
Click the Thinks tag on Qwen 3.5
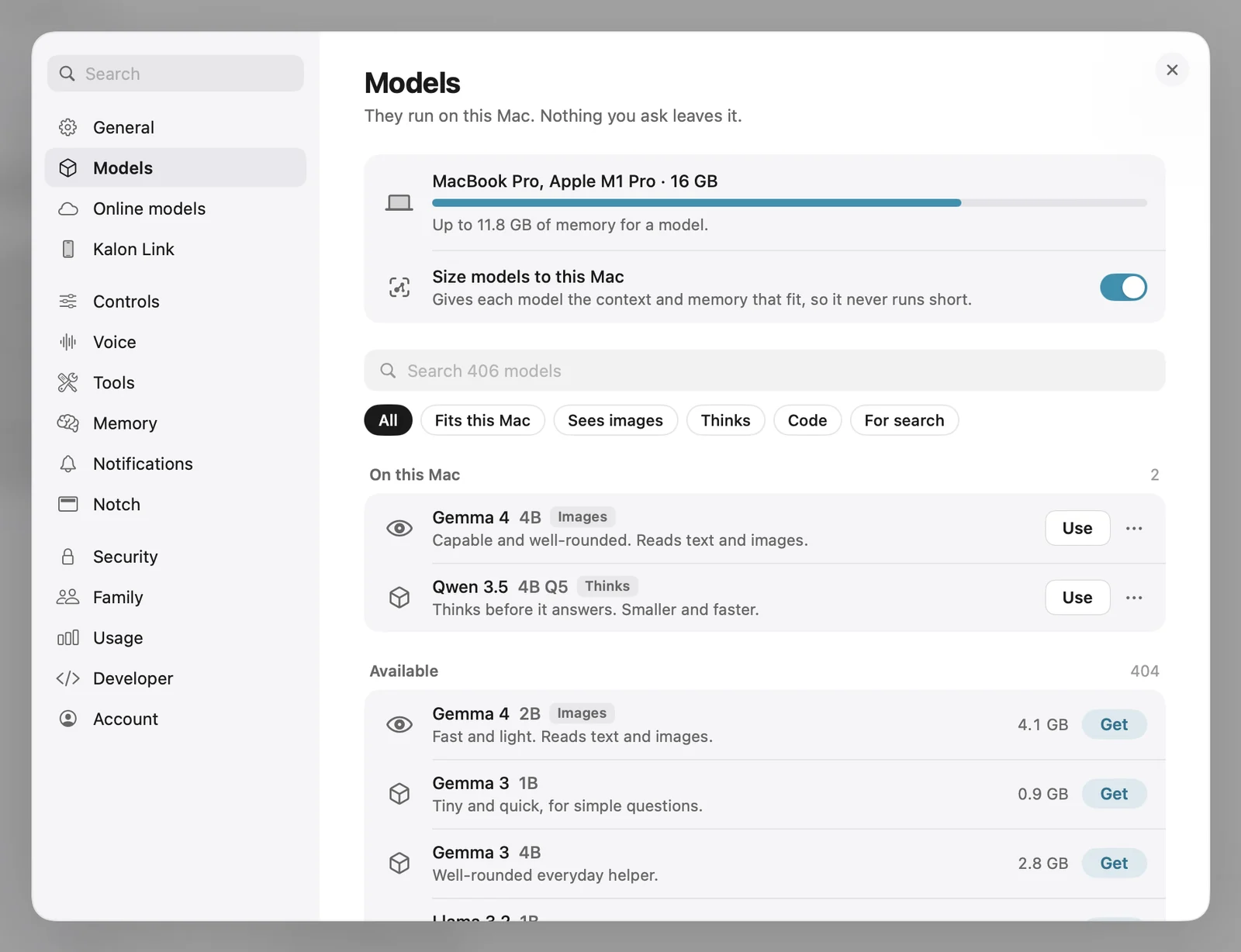(x=607, y=586)
